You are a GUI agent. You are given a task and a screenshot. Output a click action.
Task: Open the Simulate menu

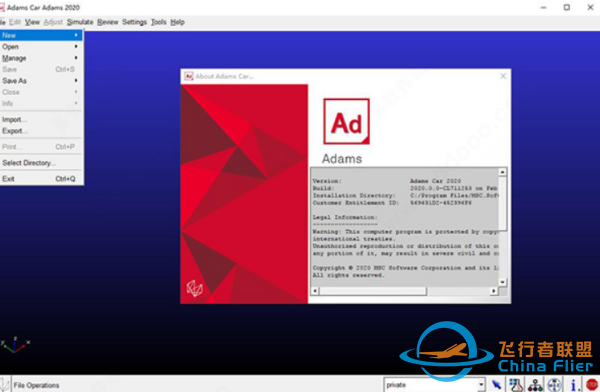(80, 22)
